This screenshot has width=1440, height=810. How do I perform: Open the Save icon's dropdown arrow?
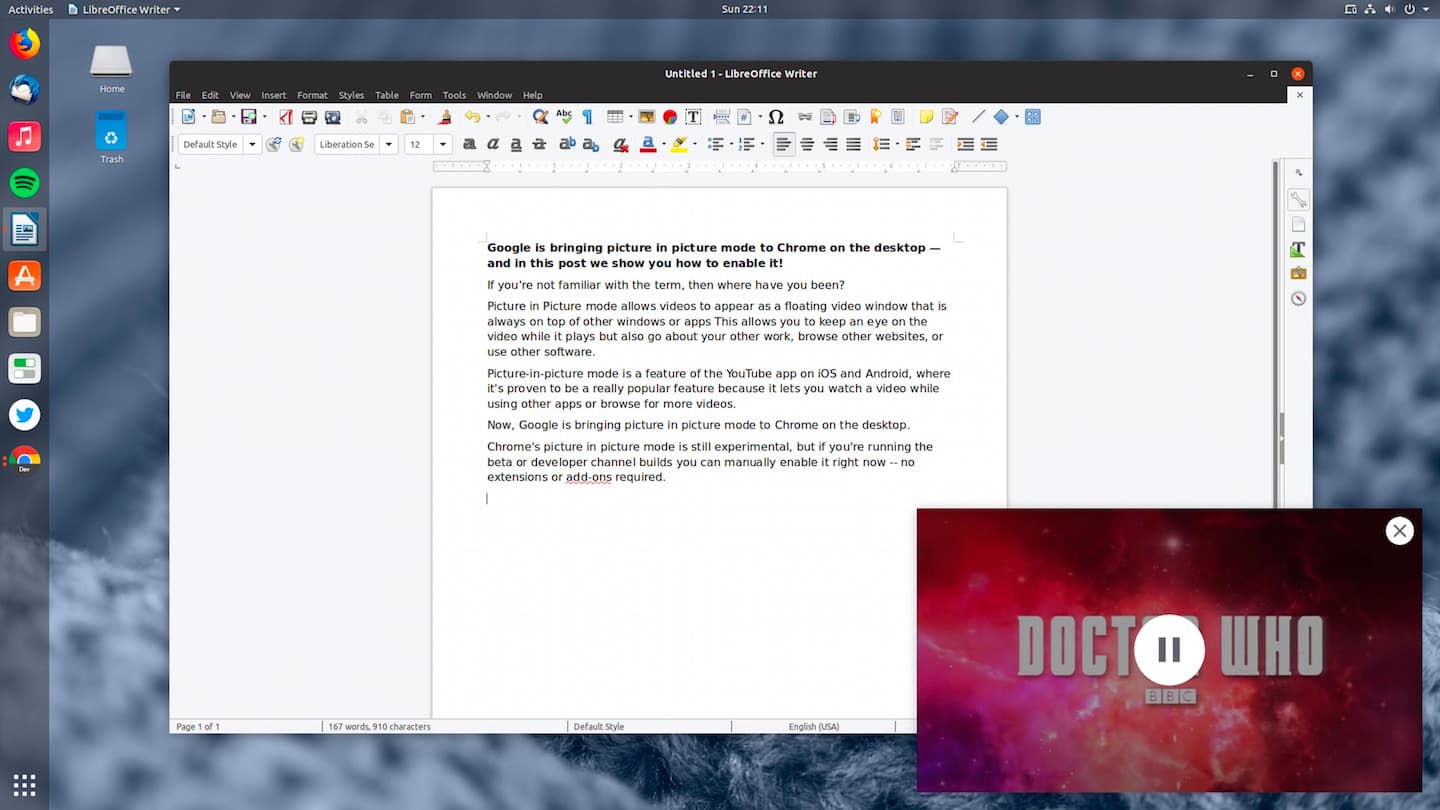[265, 117]
